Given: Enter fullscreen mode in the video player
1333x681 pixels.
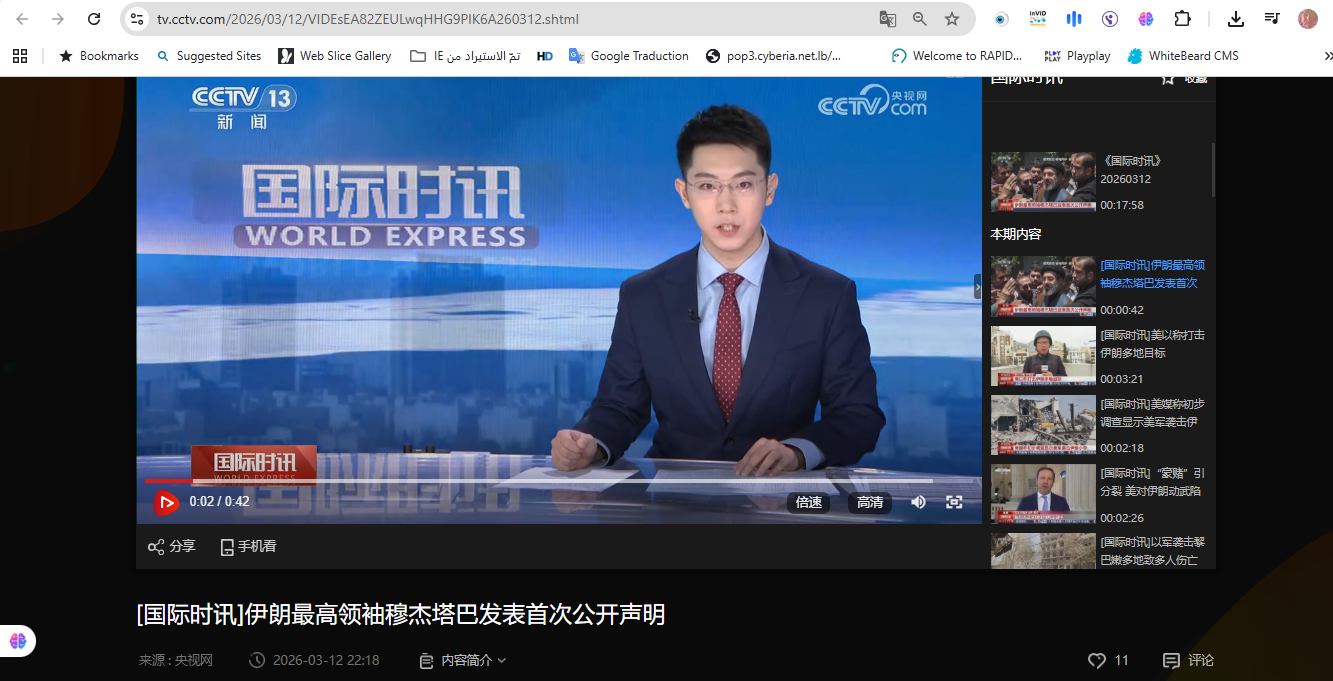Looking at the screenshot, I should (x=954, y=502).
